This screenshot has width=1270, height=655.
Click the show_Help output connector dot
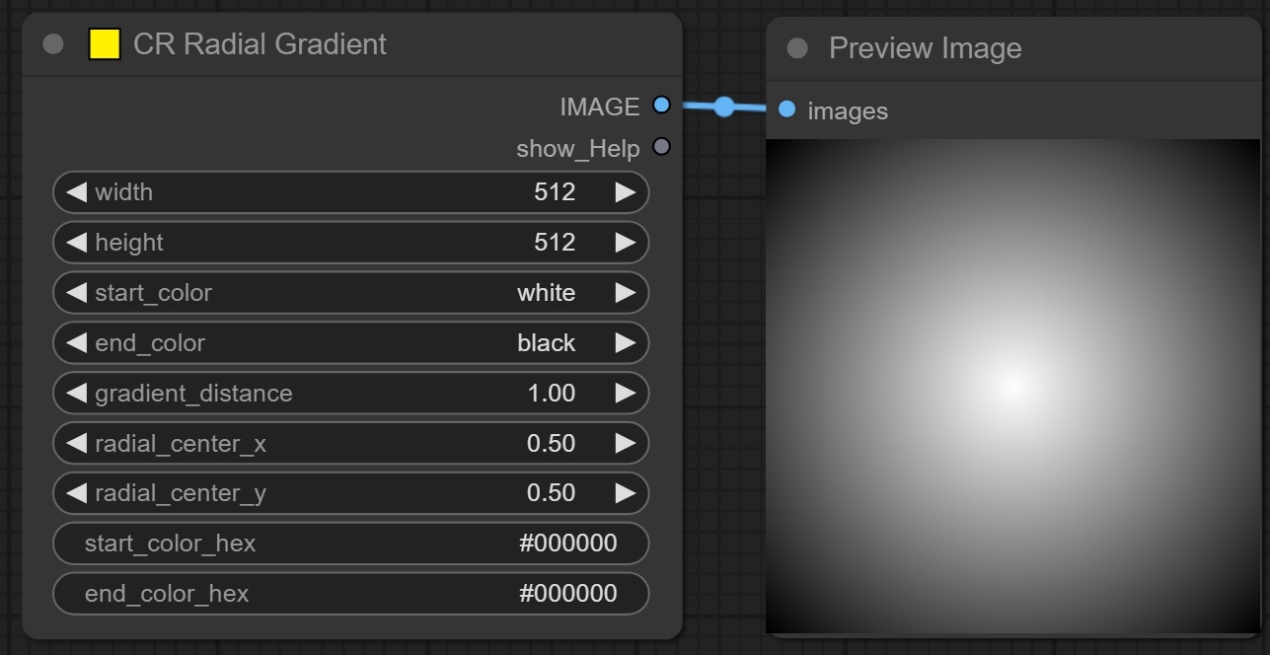click(x=660, y=148)
